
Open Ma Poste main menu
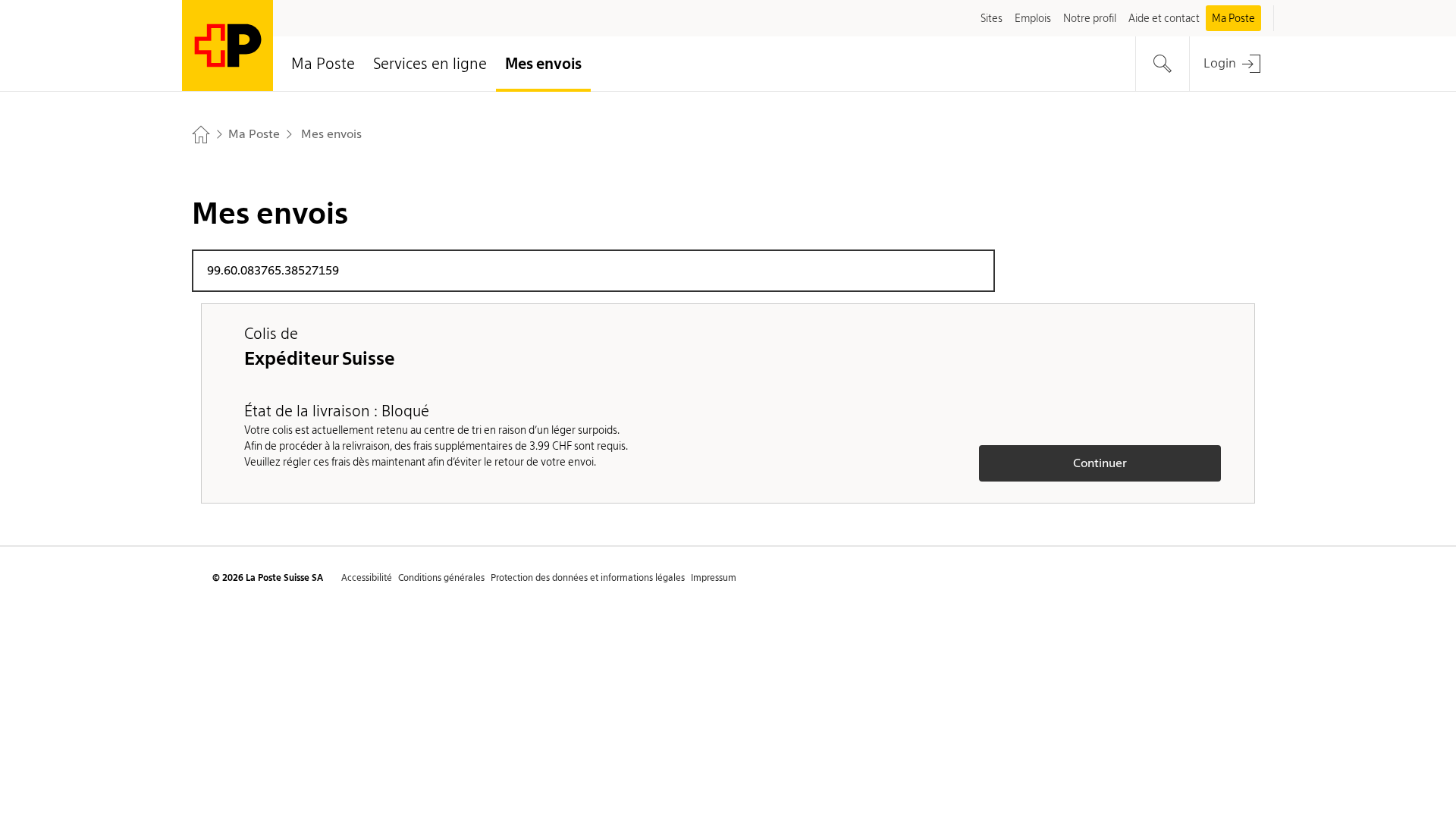[323, 64]
